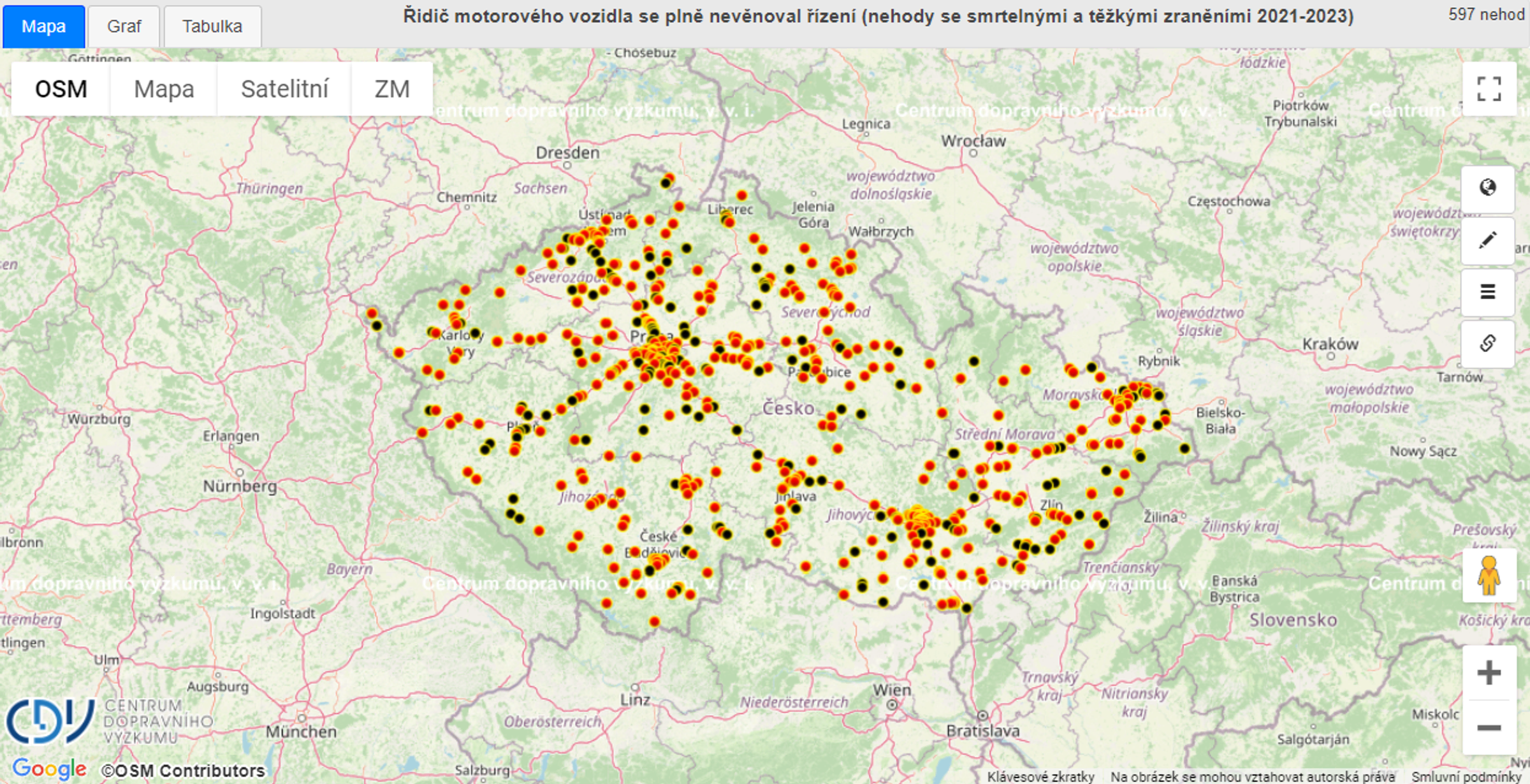This screenshot has height=784, width=1530.
Task: Switch to Mapa base layer
Action: point(164,89)
